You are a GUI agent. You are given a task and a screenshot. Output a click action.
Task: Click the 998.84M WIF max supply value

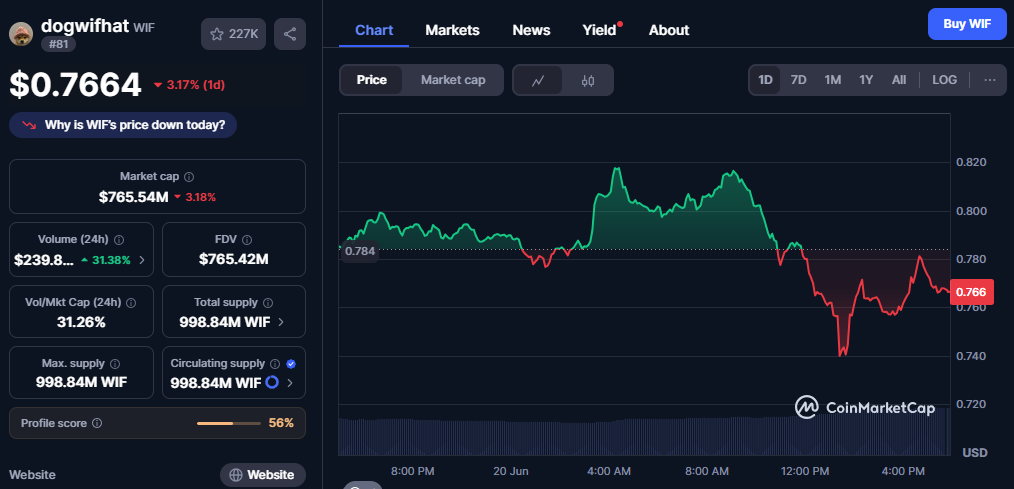(x=81, y=382)
